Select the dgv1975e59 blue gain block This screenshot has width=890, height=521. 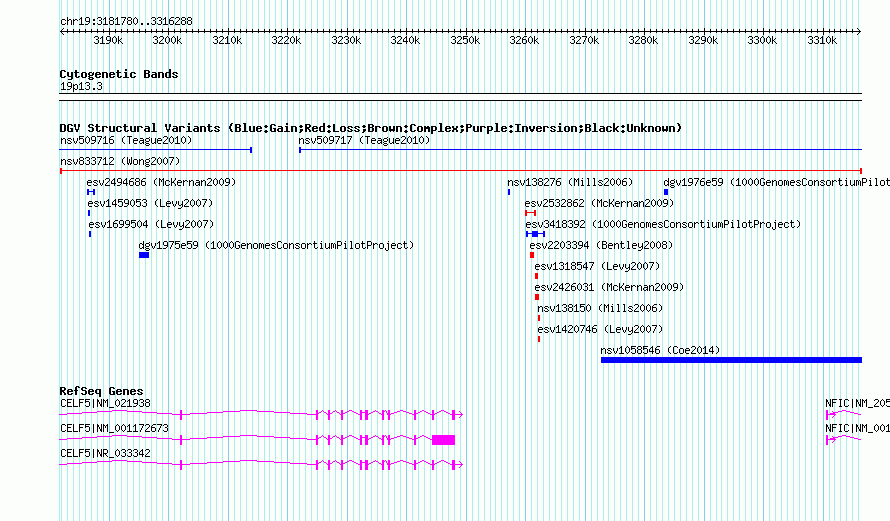(x=144, y=255)
